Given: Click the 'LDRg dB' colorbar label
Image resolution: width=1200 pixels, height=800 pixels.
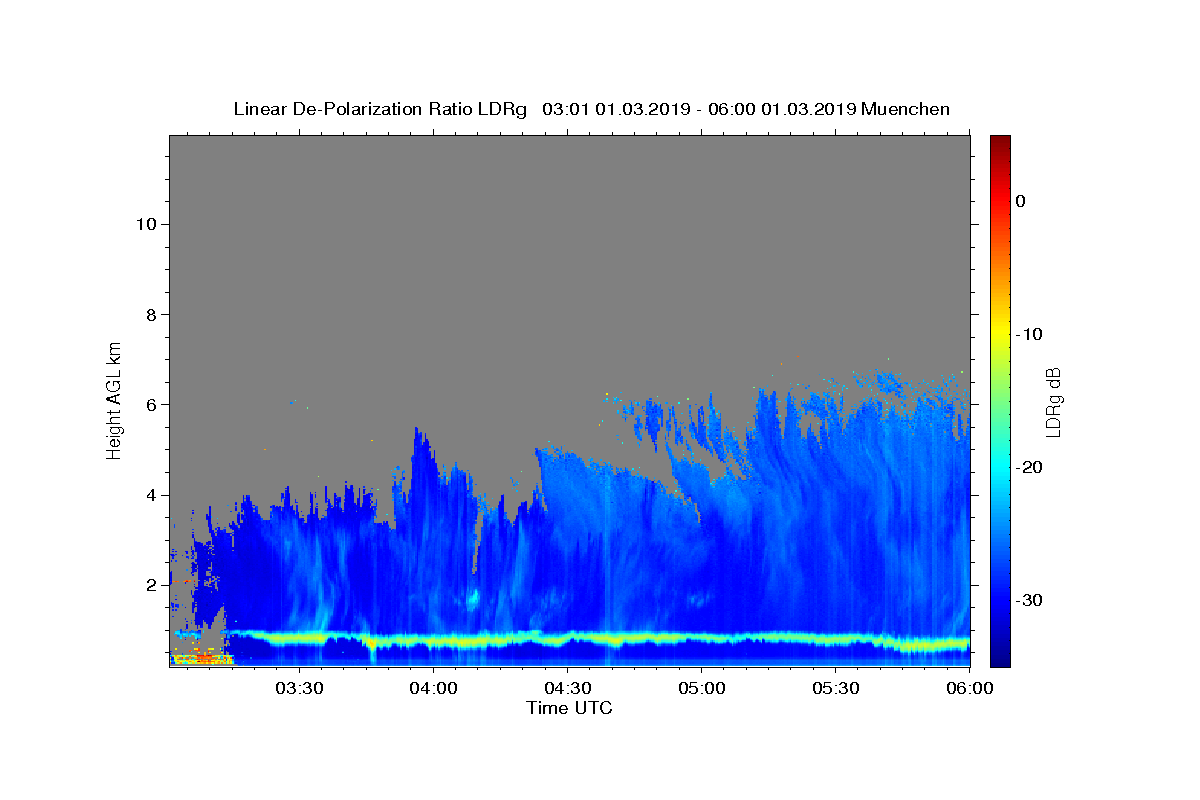Looking at the screenshot, I should point(1052,402).
